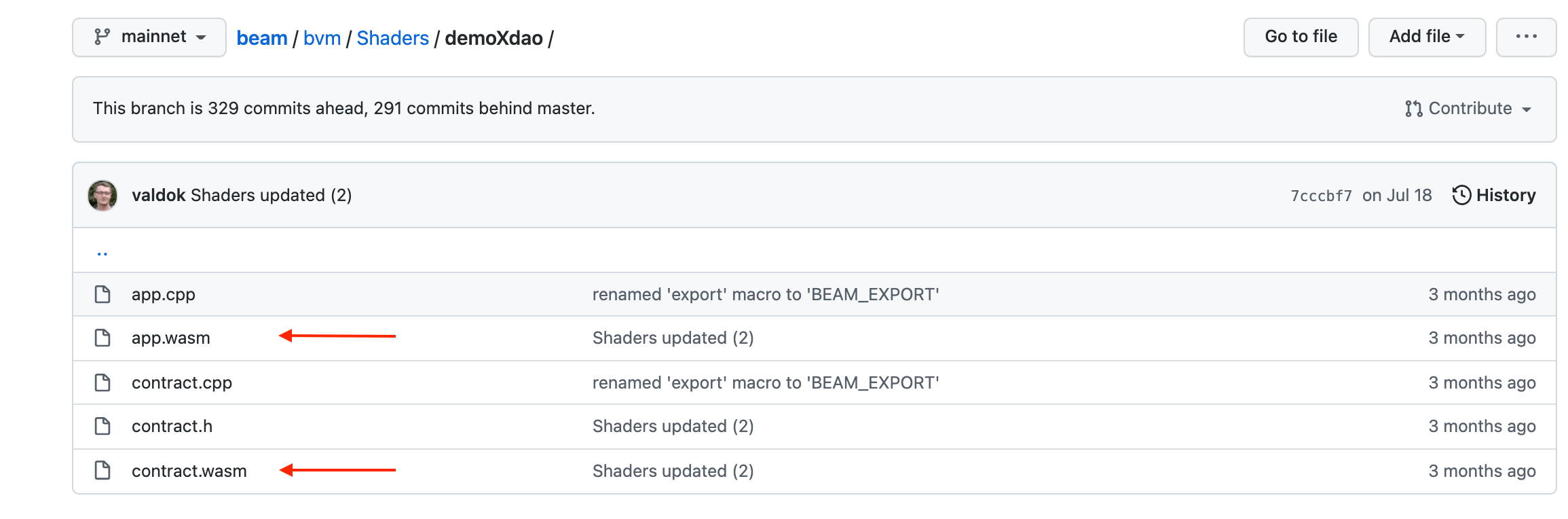Image resolution: width=1568 pixels, height=519 pixels.
Task: Click the file icon beside app.wasm
Action: click(x=102, y=338)
